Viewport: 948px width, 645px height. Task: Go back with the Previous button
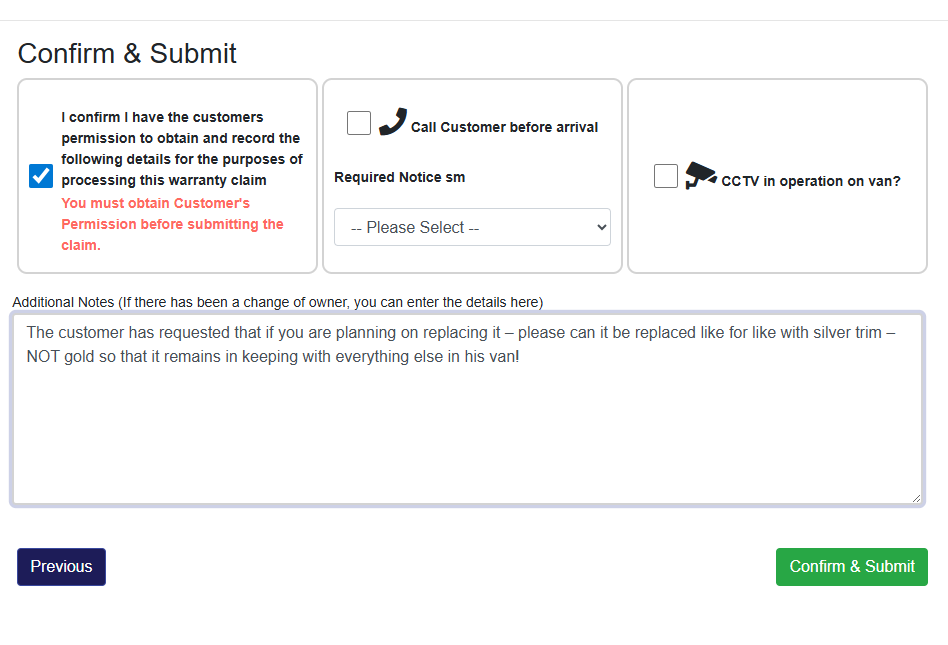tap(61, 566)
